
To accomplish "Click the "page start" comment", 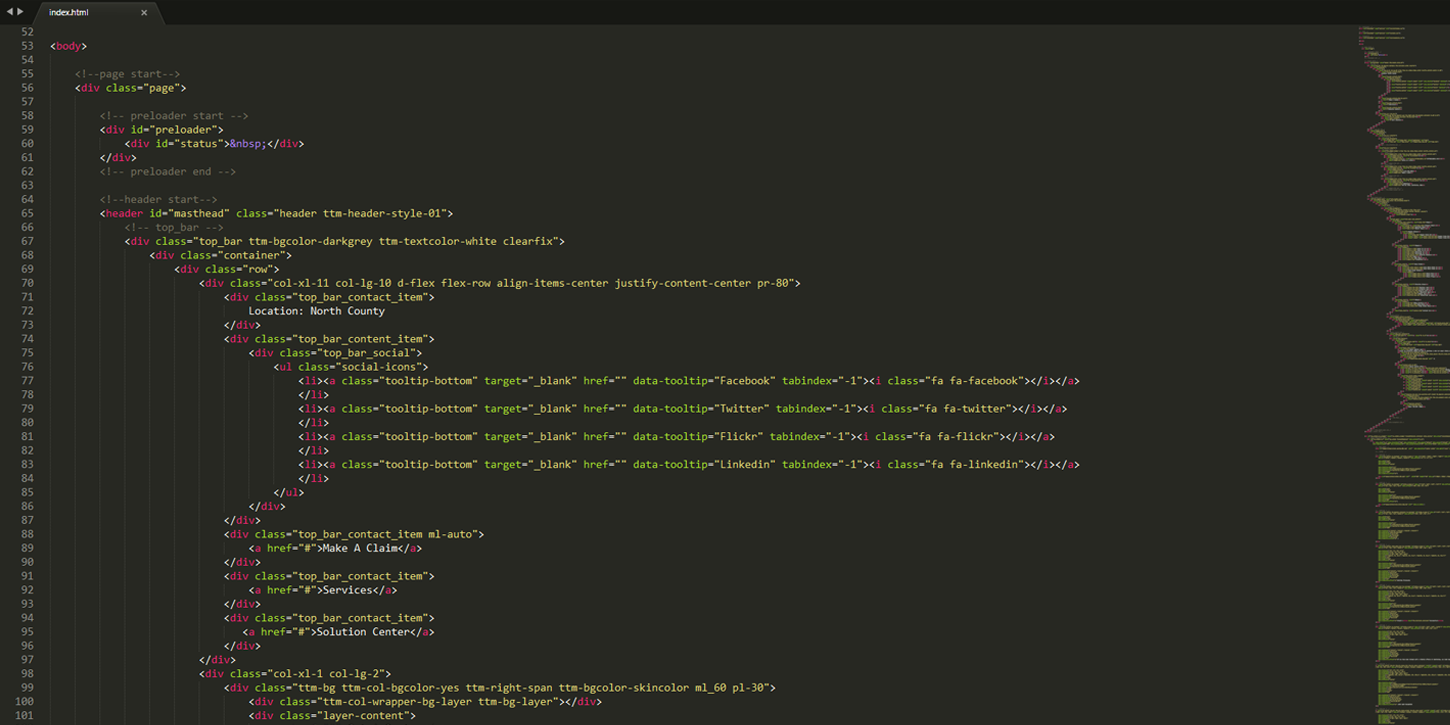I will click(127, 74).
